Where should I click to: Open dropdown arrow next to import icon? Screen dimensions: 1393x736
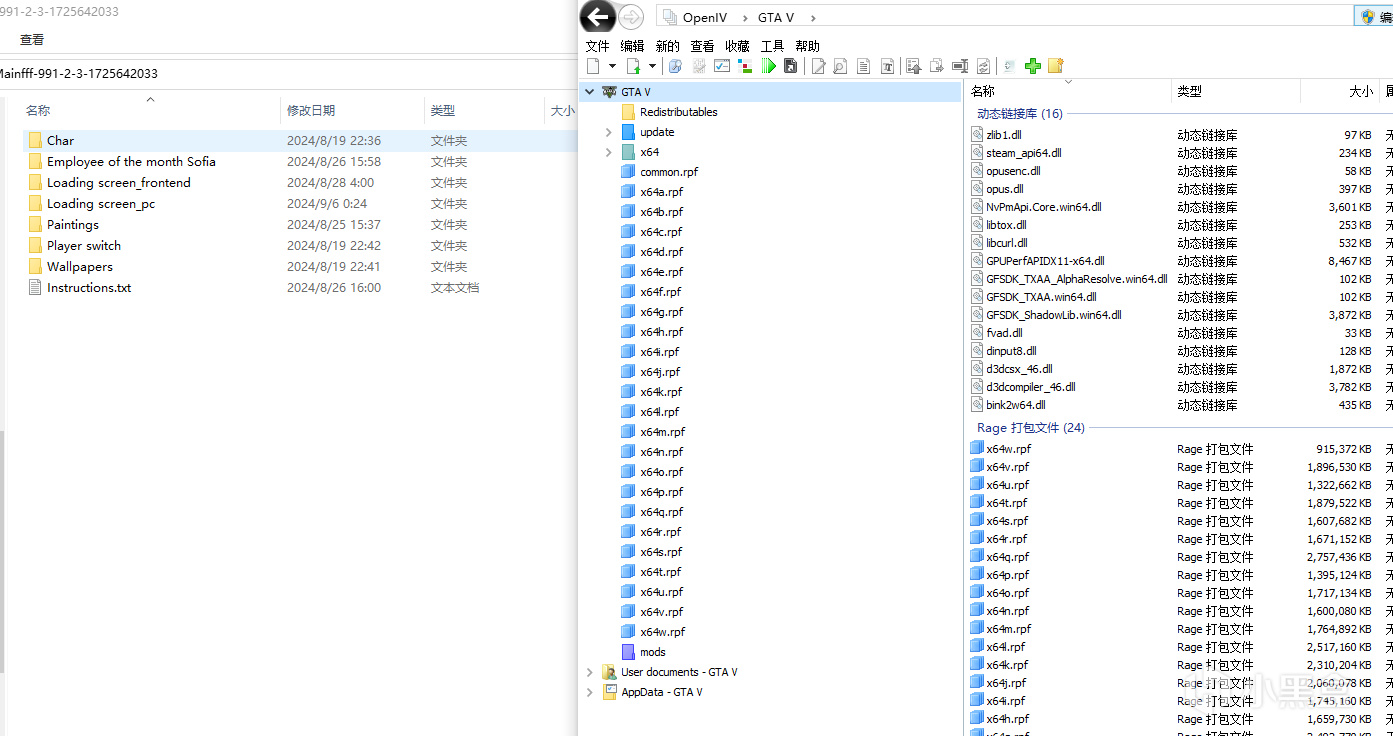[653, 66]
